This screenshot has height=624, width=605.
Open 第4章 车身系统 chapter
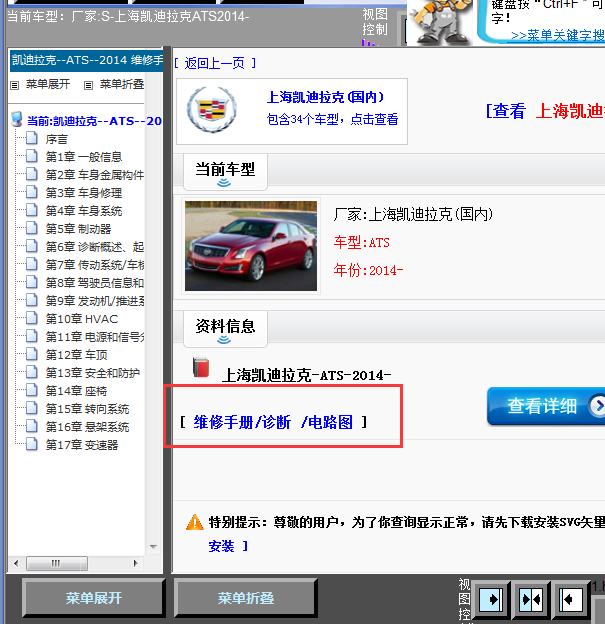click(84, 211)
